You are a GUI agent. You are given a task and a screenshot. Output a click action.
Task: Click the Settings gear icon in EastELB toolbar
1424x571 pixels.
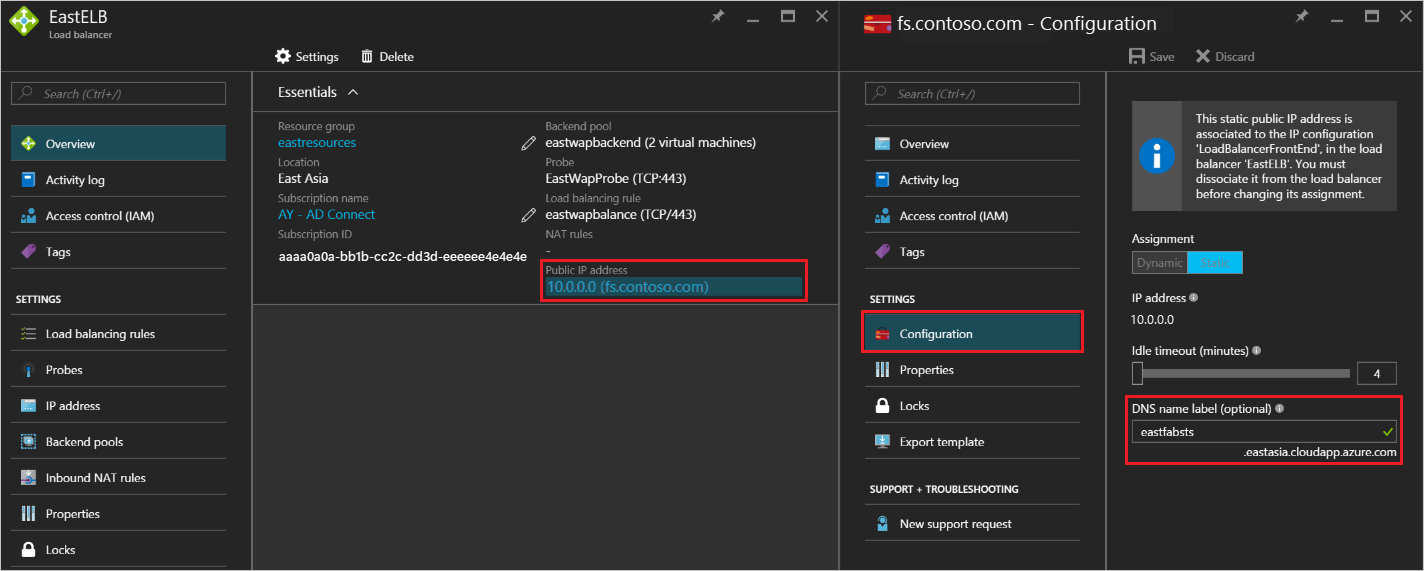[x=283, y=56]
